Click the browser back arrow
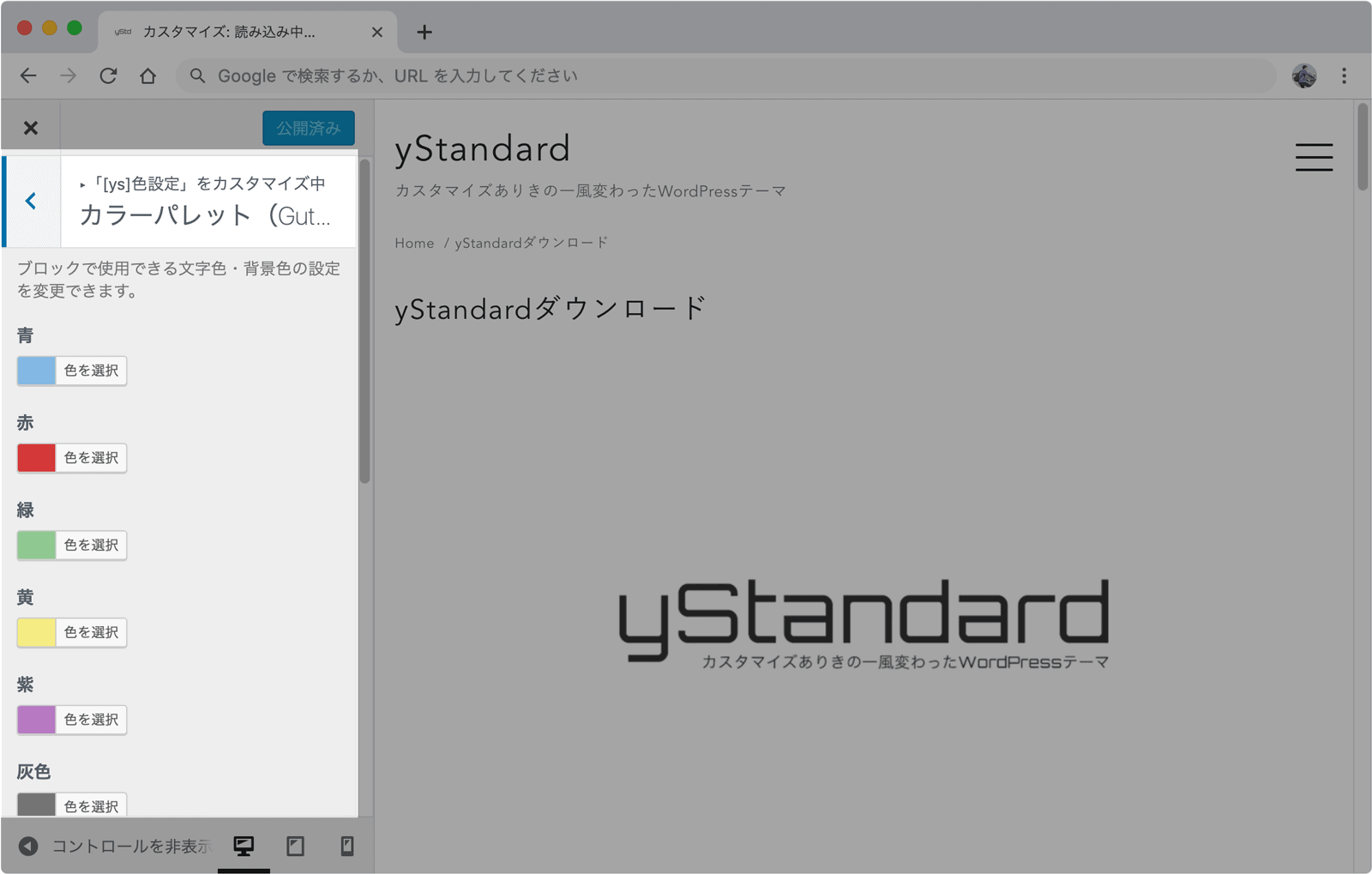The height and width of the screenshot is (874, 1372). pyautogui.click(x=28, y=75)
